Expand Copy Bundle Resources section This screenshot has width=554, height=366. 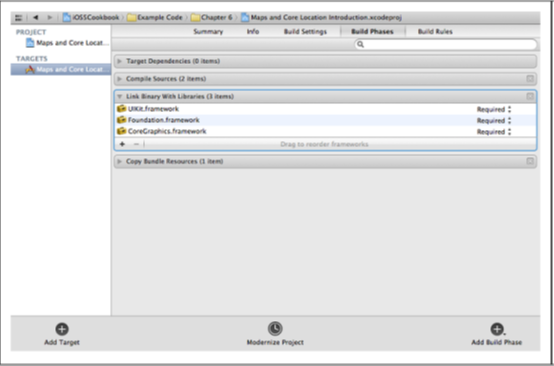120,161
